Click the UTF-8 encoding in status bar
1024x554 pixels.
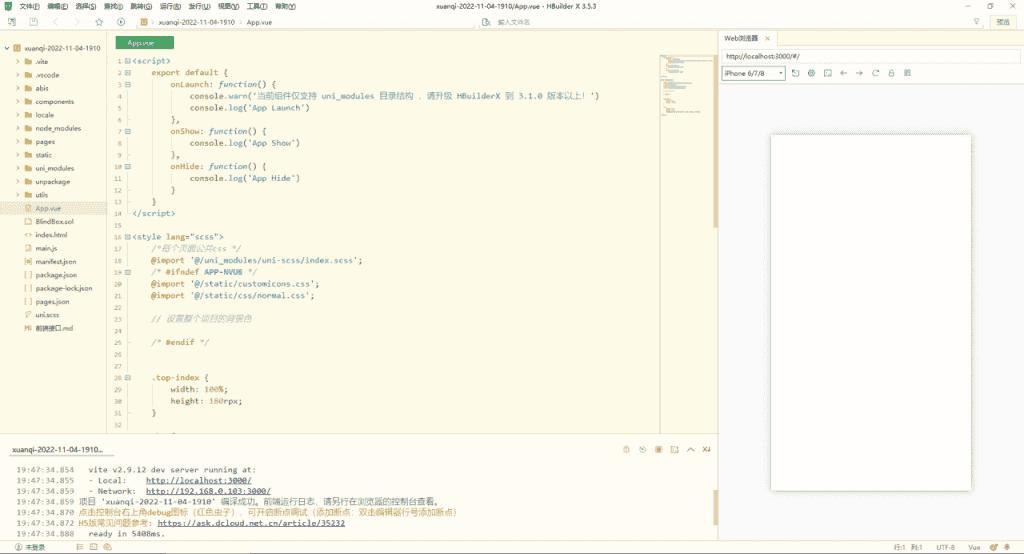point(946,547)
